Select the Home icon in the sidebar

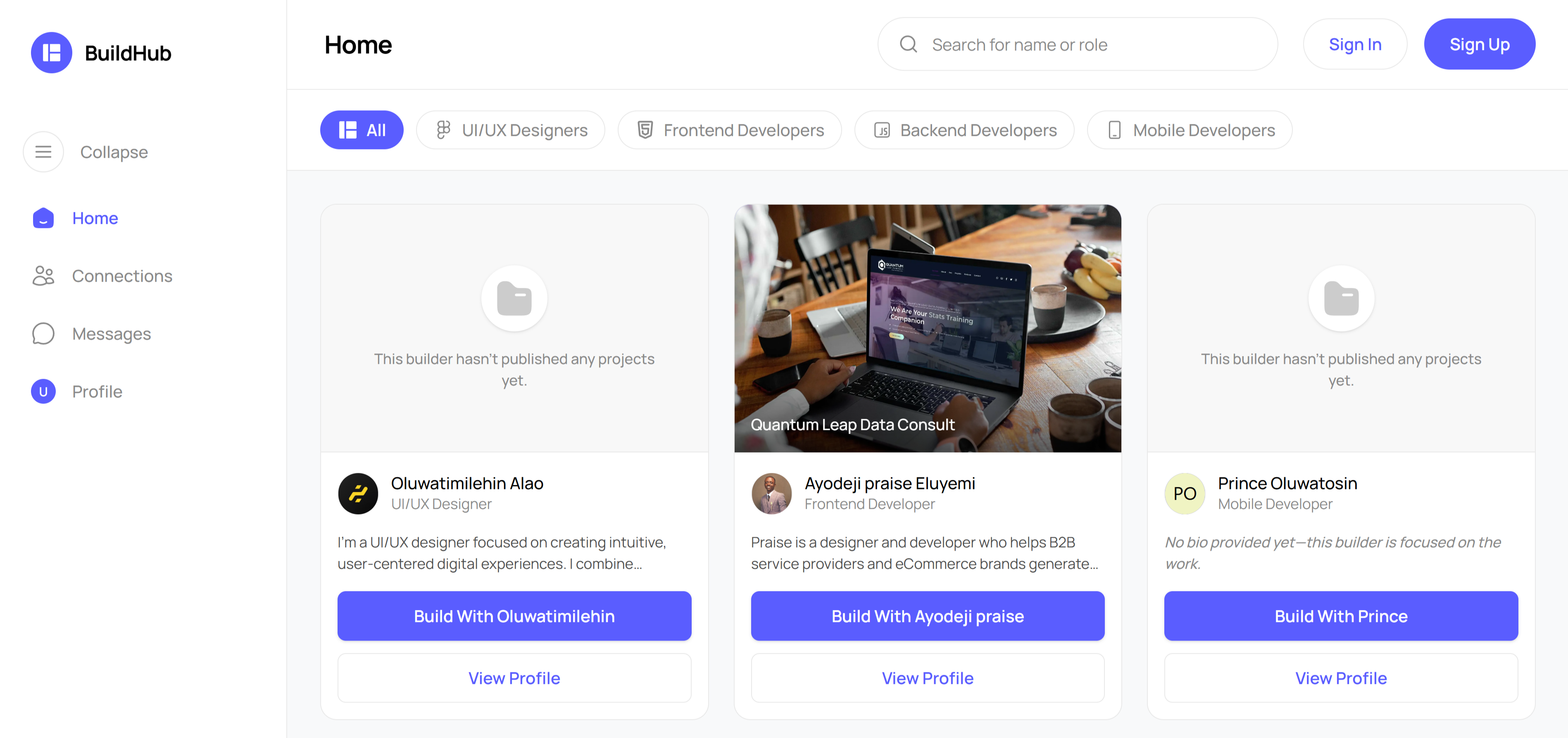43,218
